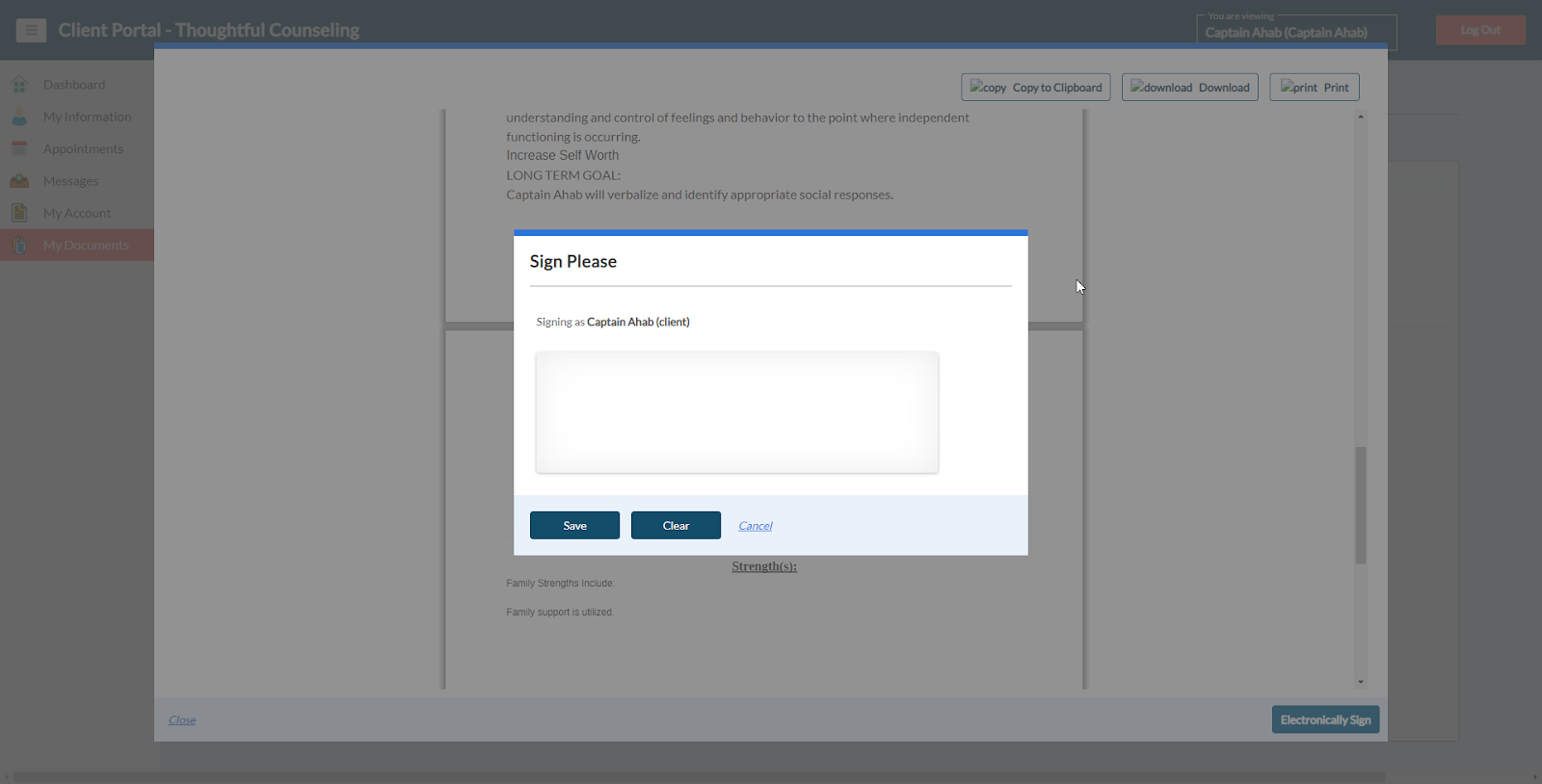Click the download icon in Download button
This screenshot has height=784, width=1542.
[1161, 87]
